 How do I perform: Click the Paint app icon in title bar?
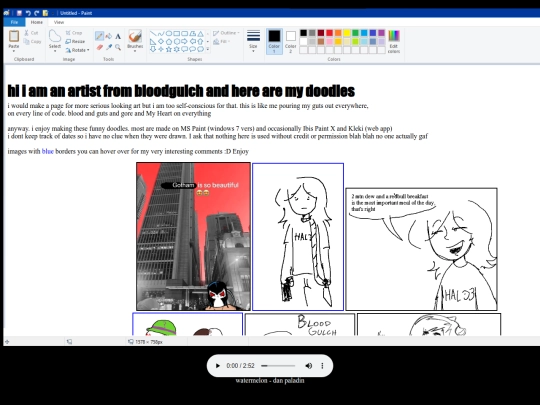[7, 13]
